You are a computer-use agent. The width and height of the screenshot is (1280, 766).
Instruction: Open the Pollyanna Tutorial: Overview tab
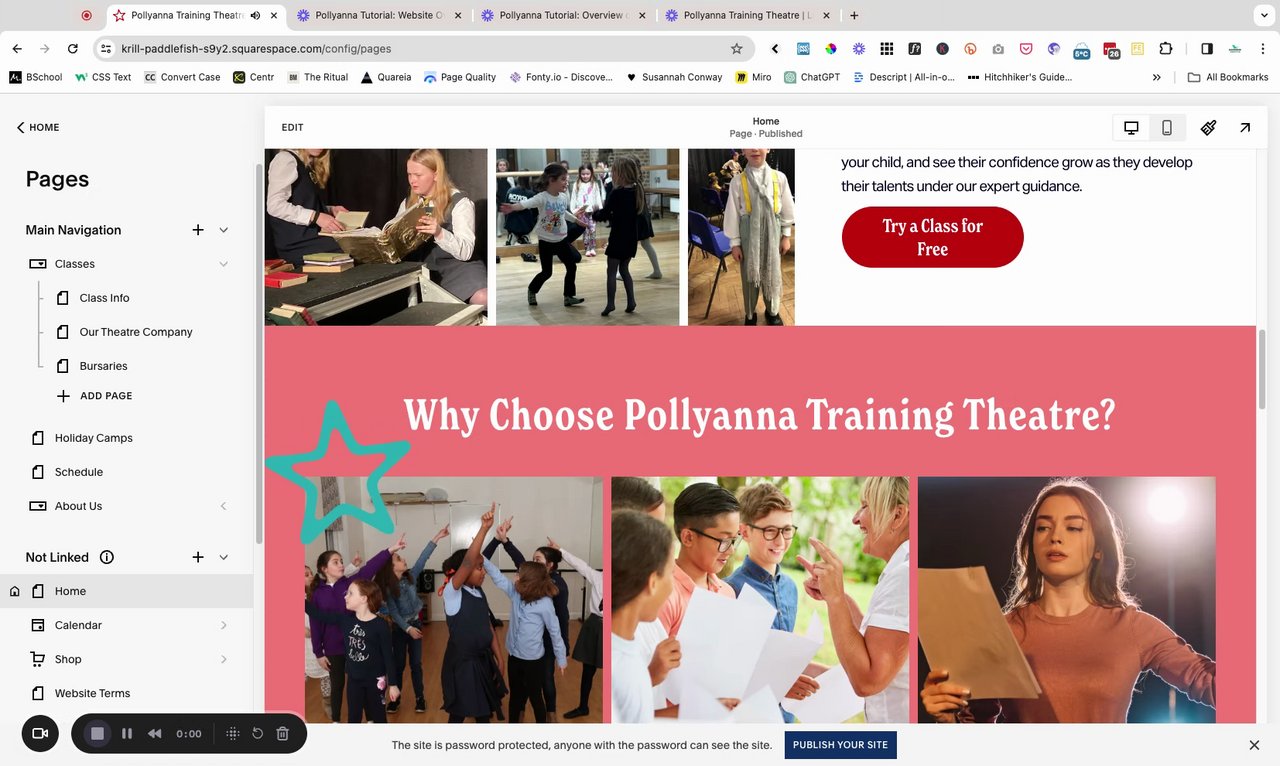(563, 15)
